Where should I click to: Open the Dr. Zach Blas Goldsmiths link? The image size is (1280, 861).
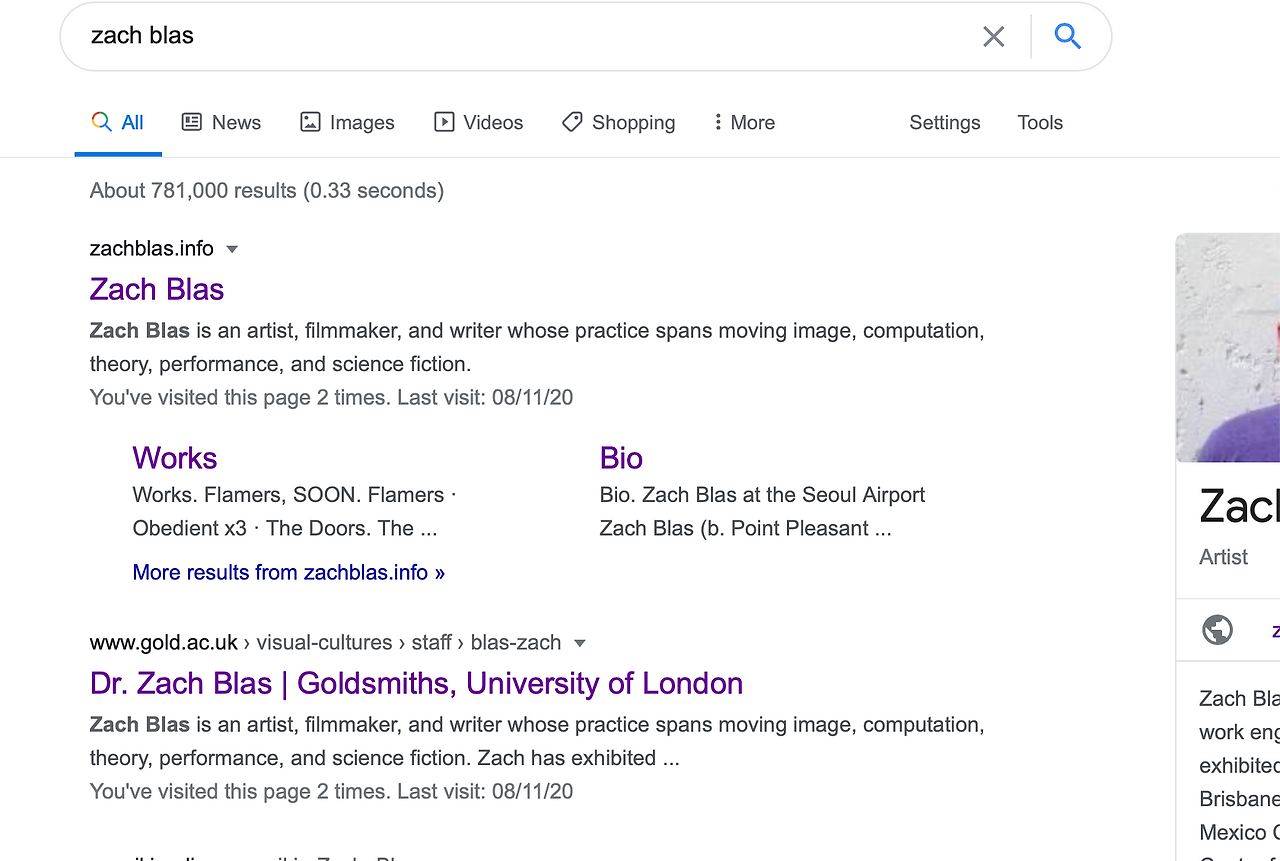[416, 683]
